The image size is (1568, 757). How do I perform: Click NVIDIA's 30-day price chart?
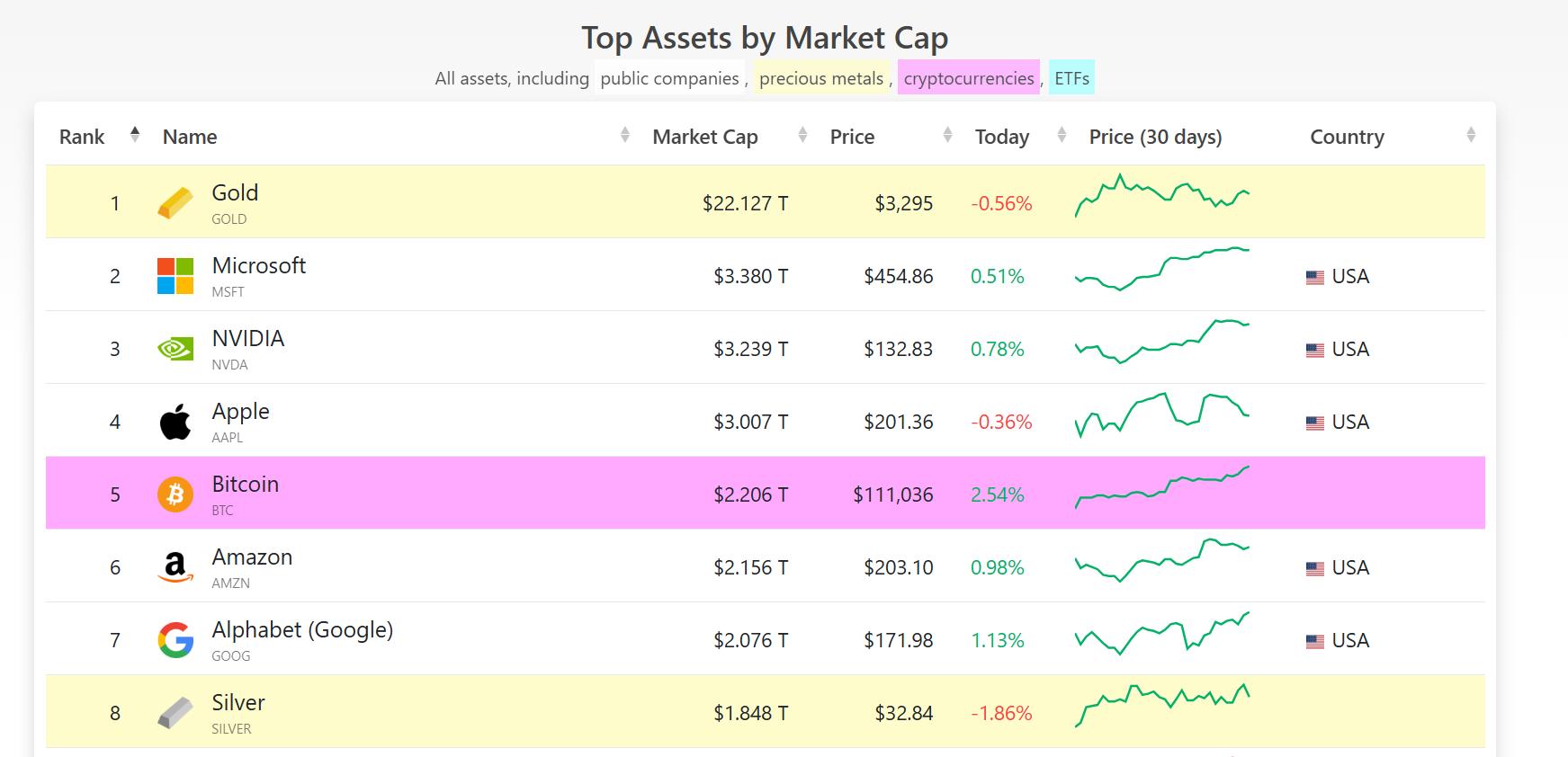point(1162,342)
